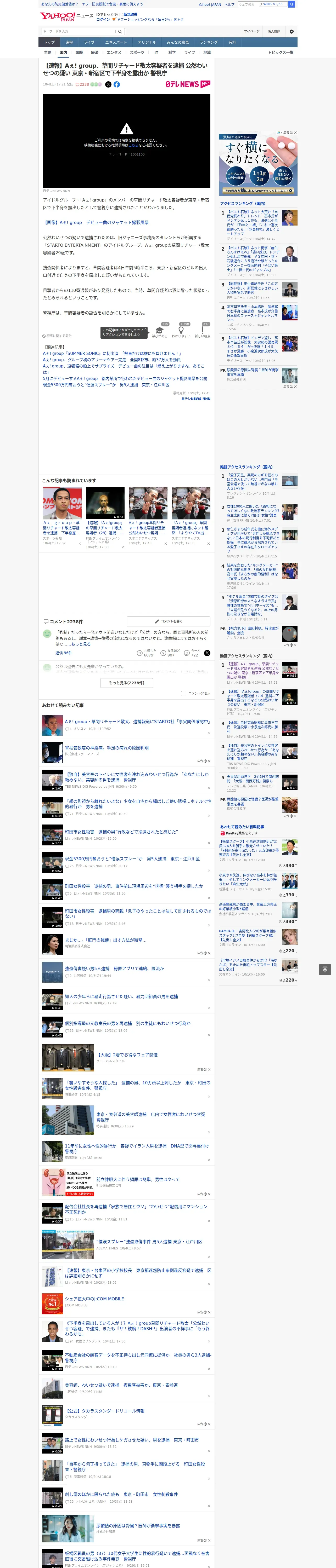The height and width of the screenshot is (1568, 336).
Task: Click the Yahoo! JAPAN ニュース logo
Action: 66,16
